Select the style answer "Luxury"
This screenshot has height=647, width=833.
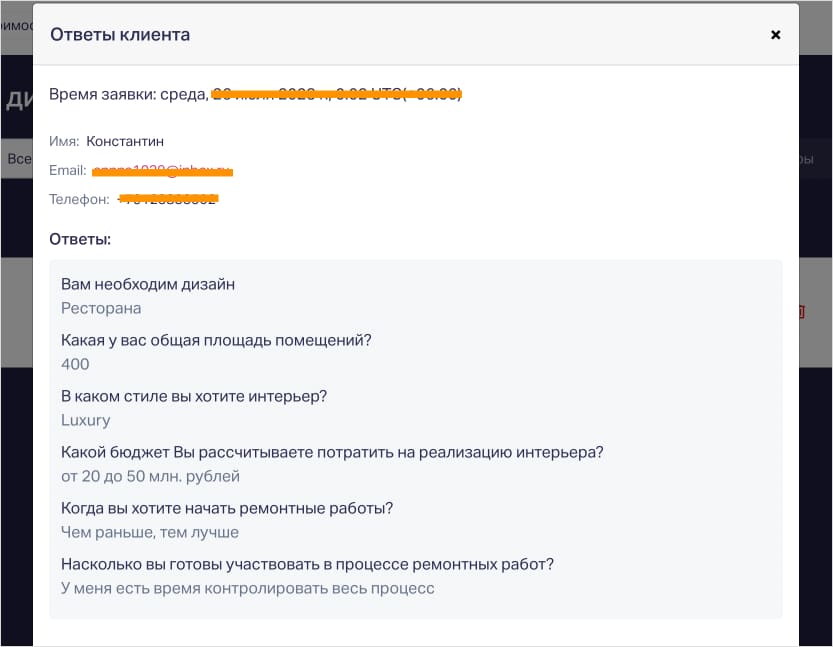coord(86,420)
